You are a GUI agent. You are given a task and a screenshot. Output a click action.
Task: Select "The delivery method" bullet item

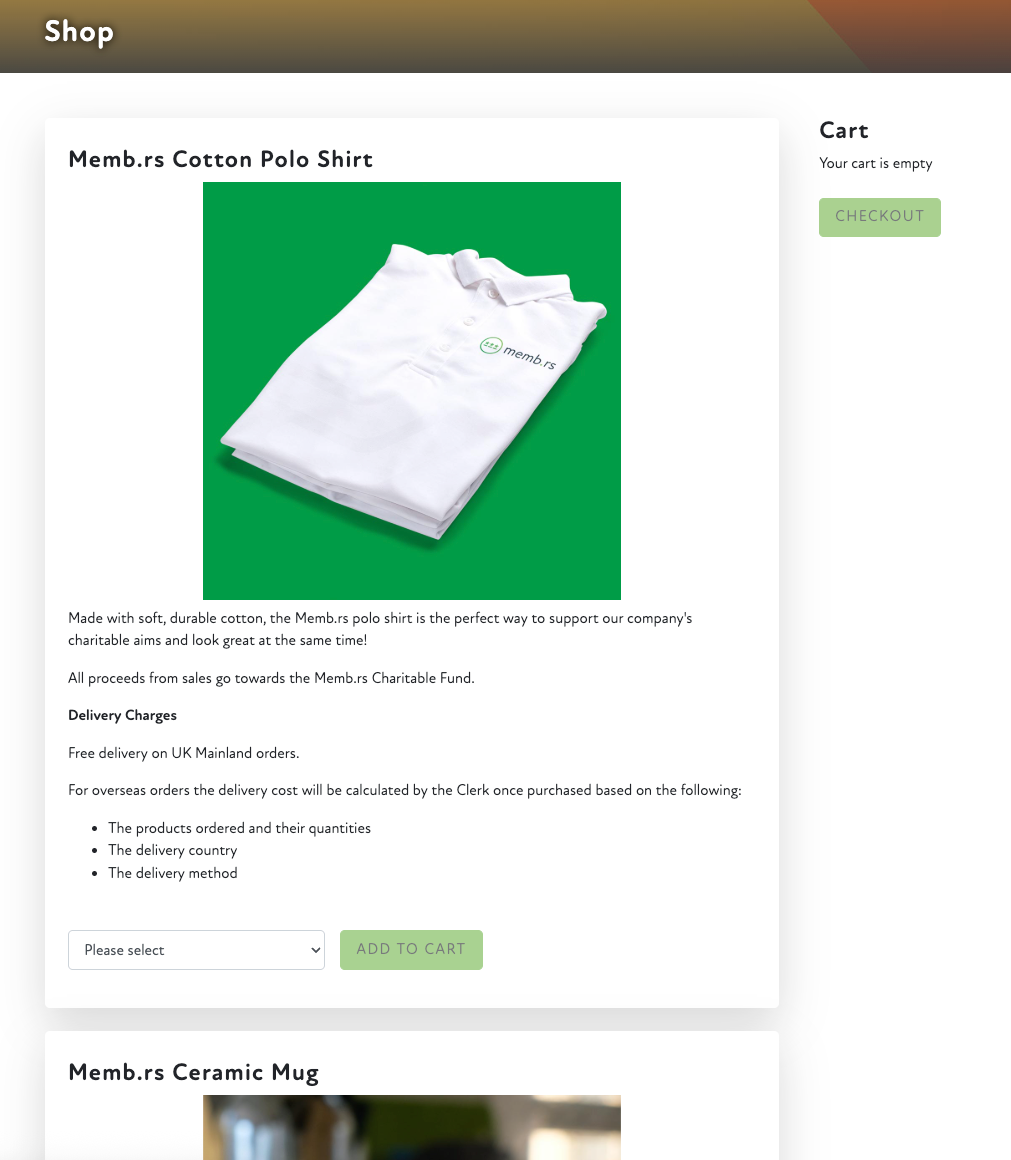(x=173, y=873)
